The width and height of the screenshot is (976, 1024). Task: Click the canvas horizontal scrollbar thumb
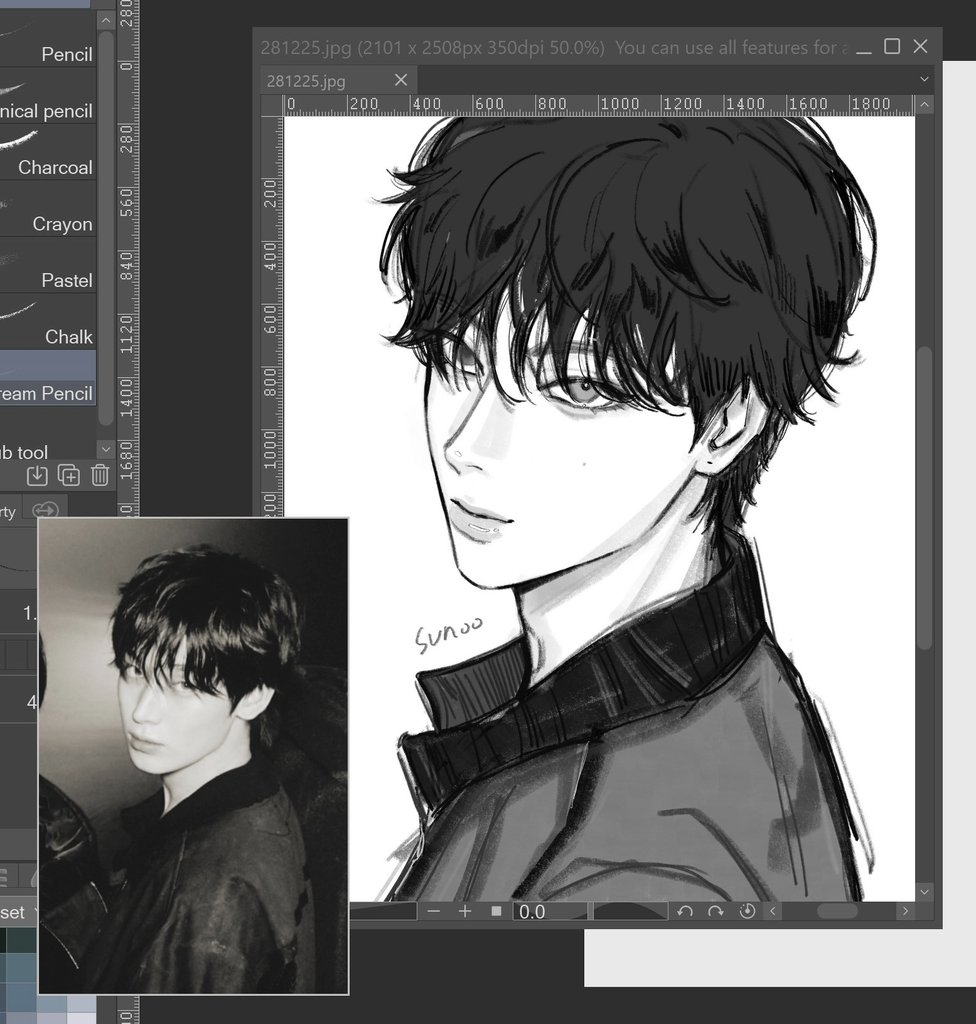[837, 911]
